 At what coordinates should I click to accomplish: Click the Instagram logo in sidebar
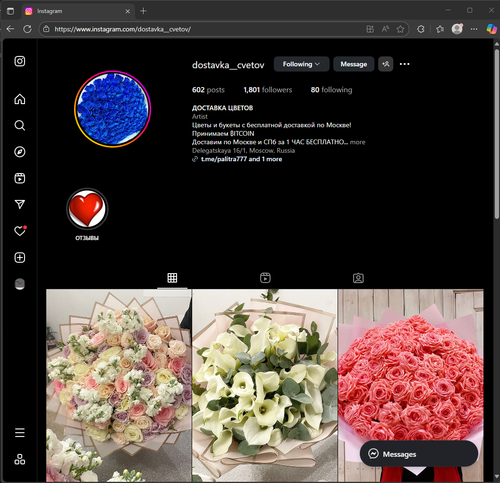tap(20, 61)
